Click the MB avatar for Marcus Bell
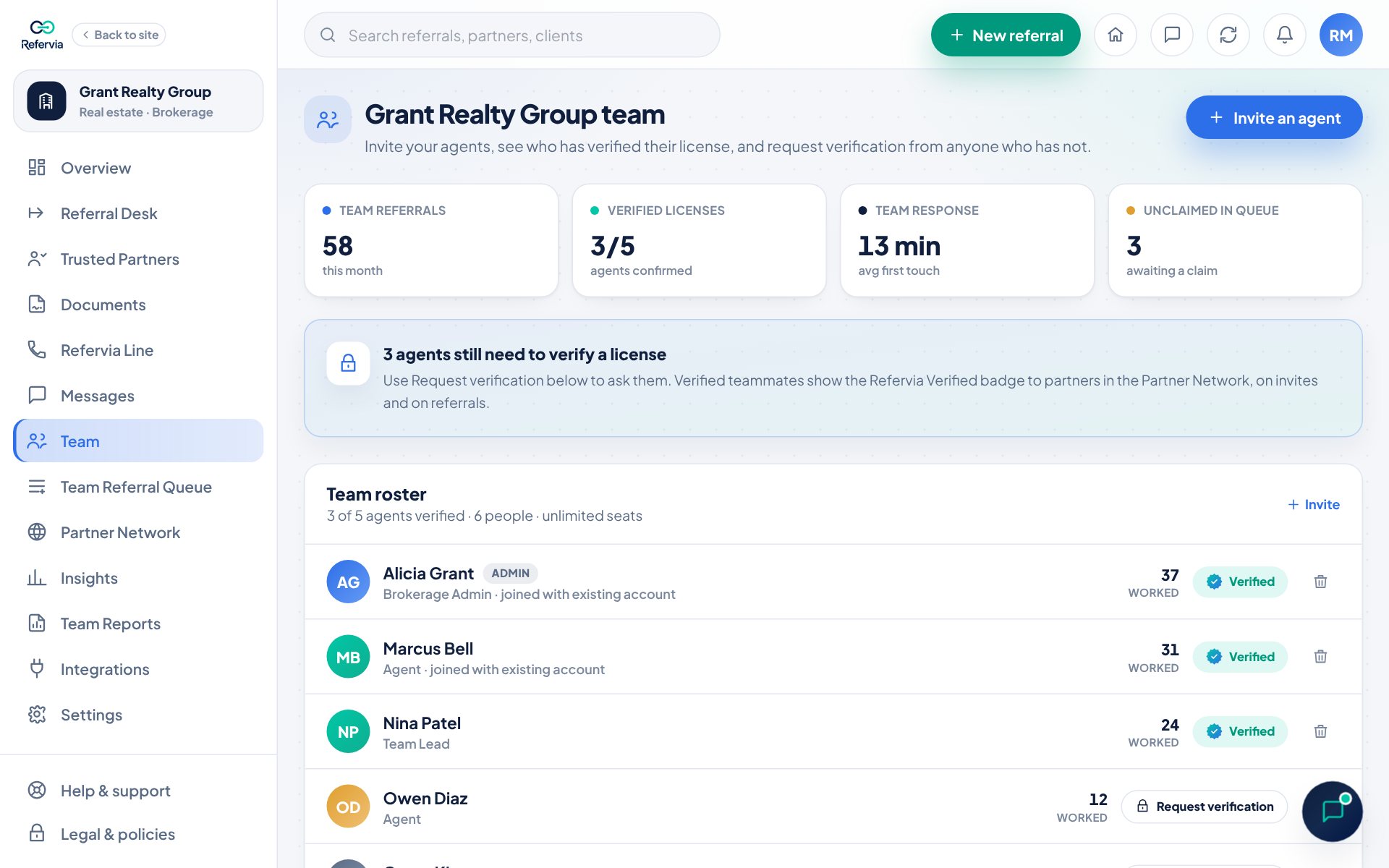The height and width of the screenshot is (868, 1389). 348,657
